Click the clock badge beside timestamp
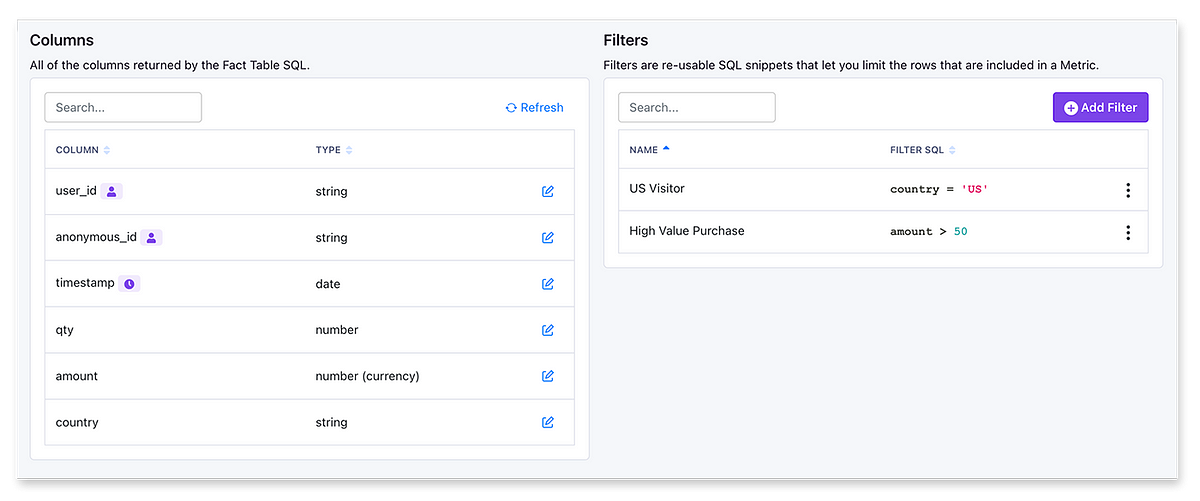The image size is (1200, 501). click(129, 284)
